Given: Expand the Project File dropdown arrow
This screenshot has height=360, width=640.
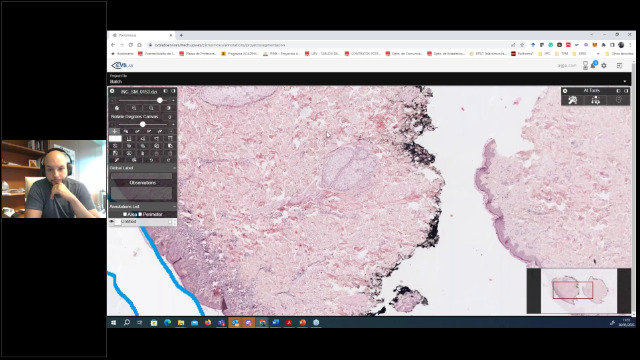Looking at the screenshot, I should point(624,81).
